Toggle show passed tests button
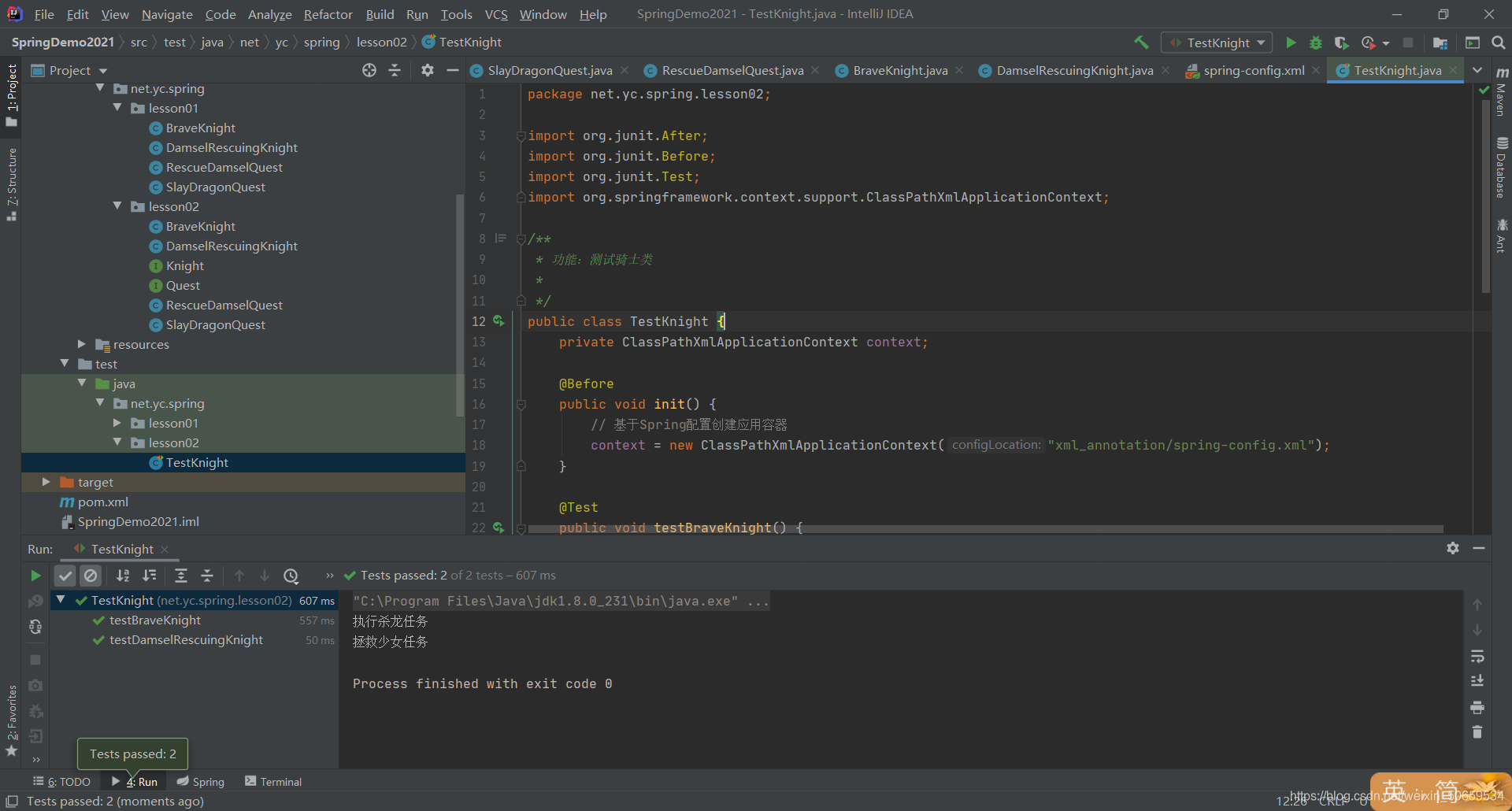Image resolution: width=1512 pixels, height=811 pixels. (x=65, y=576)
